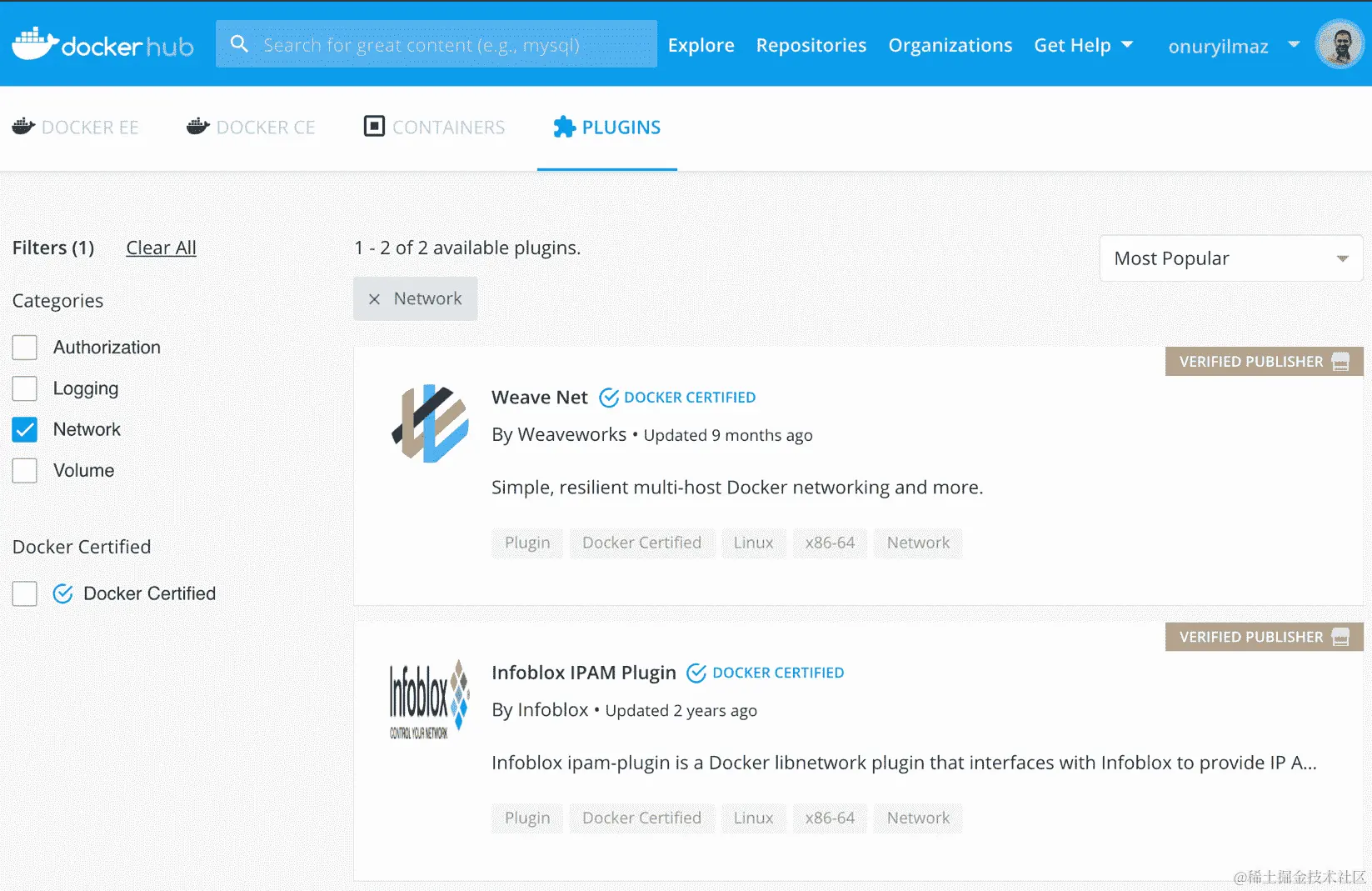Click Infoblox's Network tag
The height and width of the screenshot is (891, 1372).
[x=918, y=818]
